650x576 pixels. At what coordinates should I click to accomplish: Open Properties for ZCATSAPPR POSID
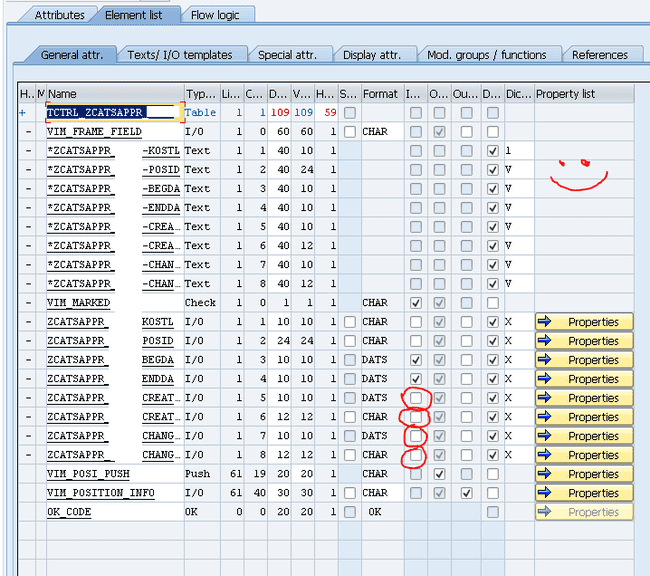coord(584,341)
